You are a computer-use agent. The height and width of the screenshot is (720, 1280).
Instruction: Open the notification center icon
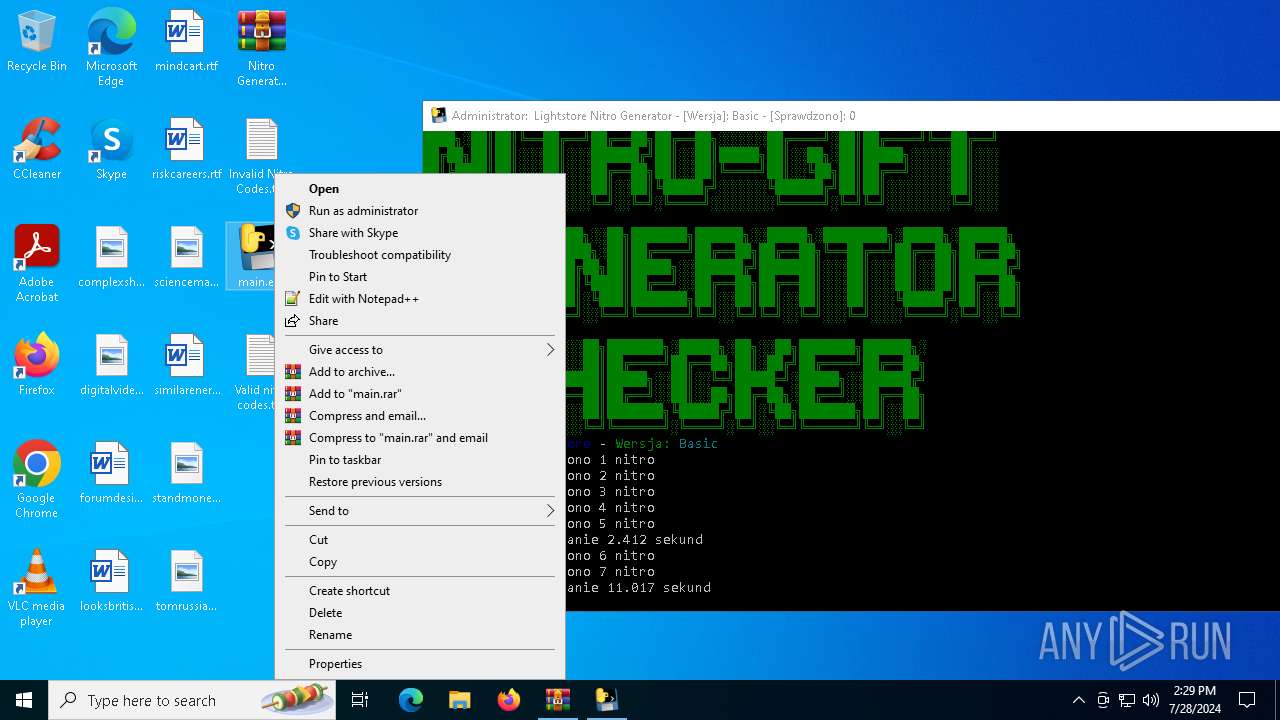tap(1247, 700)
